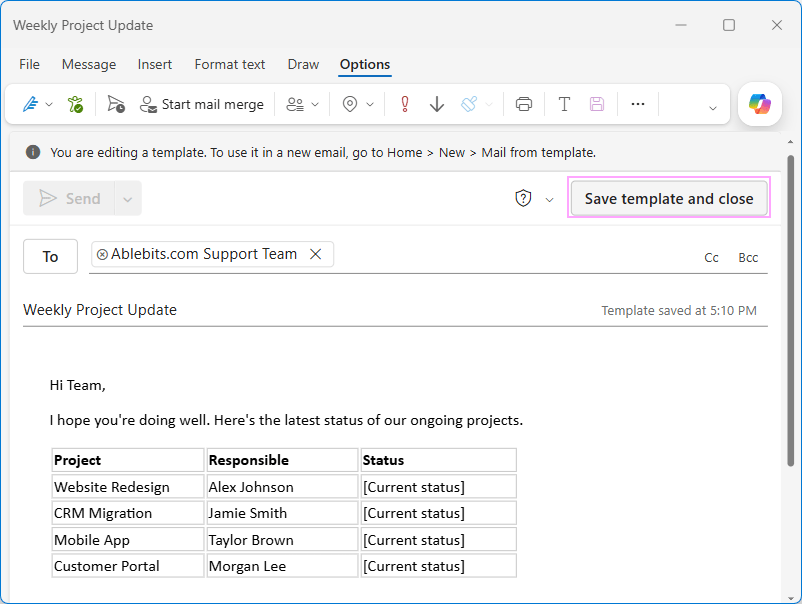Click the Project header cell

coord(128,460)
